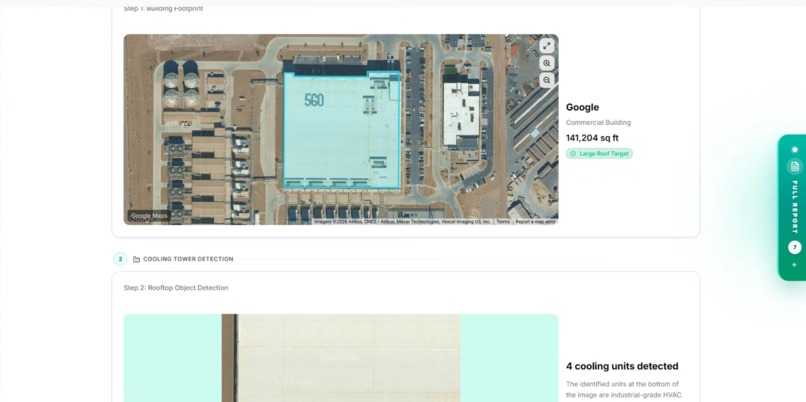The height and width of the screenshot is (402, 806).
Task: Open the map Terms link
Action: (x=503, y=222)
